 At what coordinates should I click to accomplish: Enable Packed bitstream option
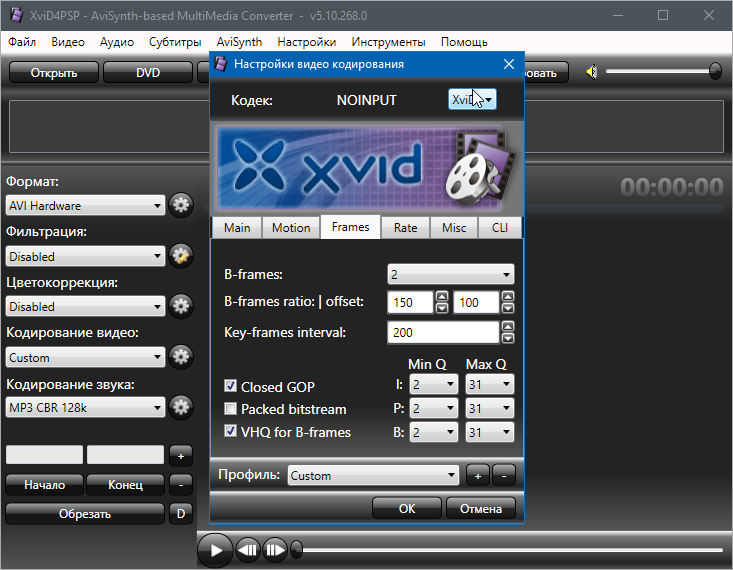point(230,409)
